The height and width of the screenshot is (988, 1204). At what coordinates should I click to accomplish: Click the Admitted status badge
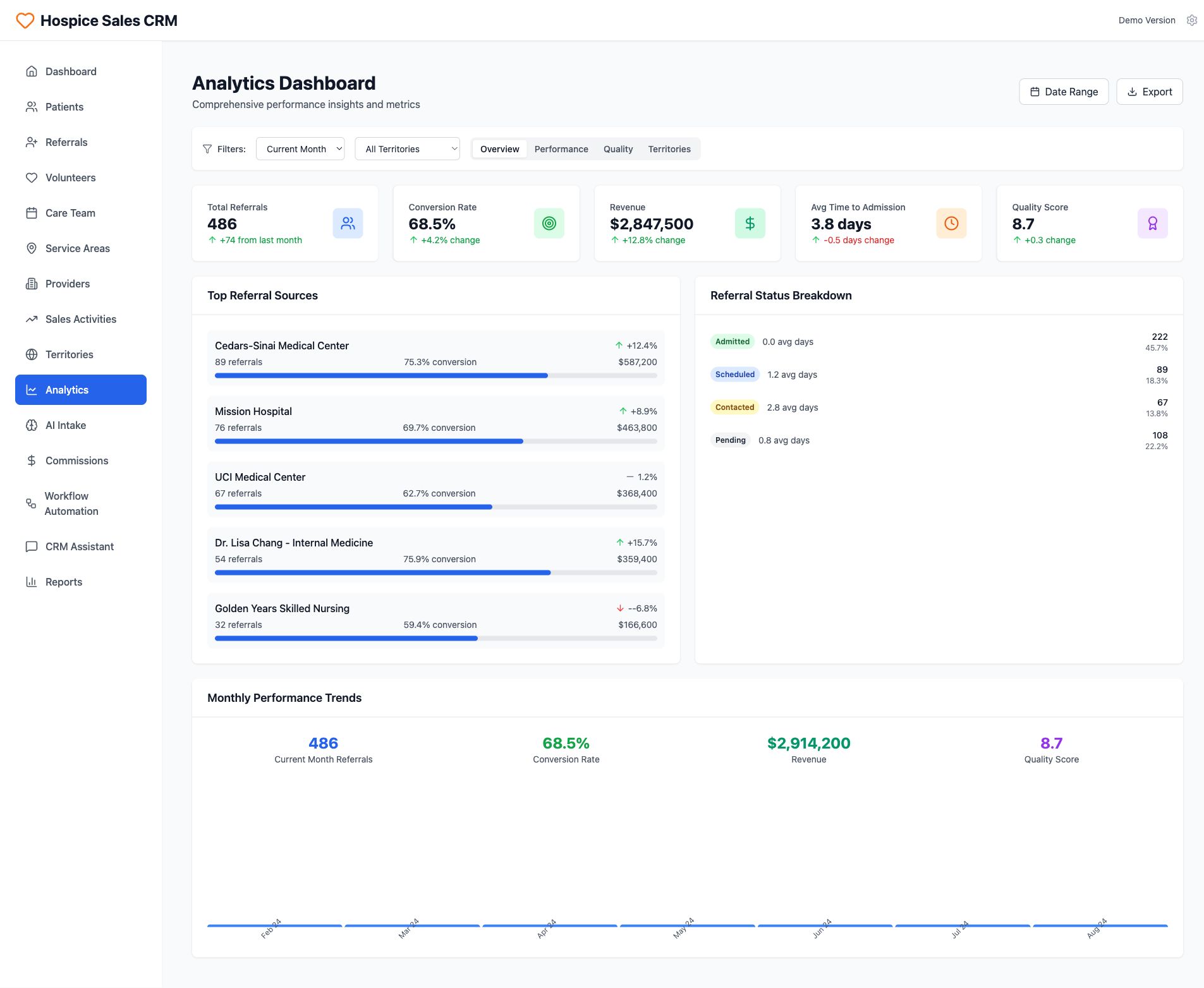(733, 342)
